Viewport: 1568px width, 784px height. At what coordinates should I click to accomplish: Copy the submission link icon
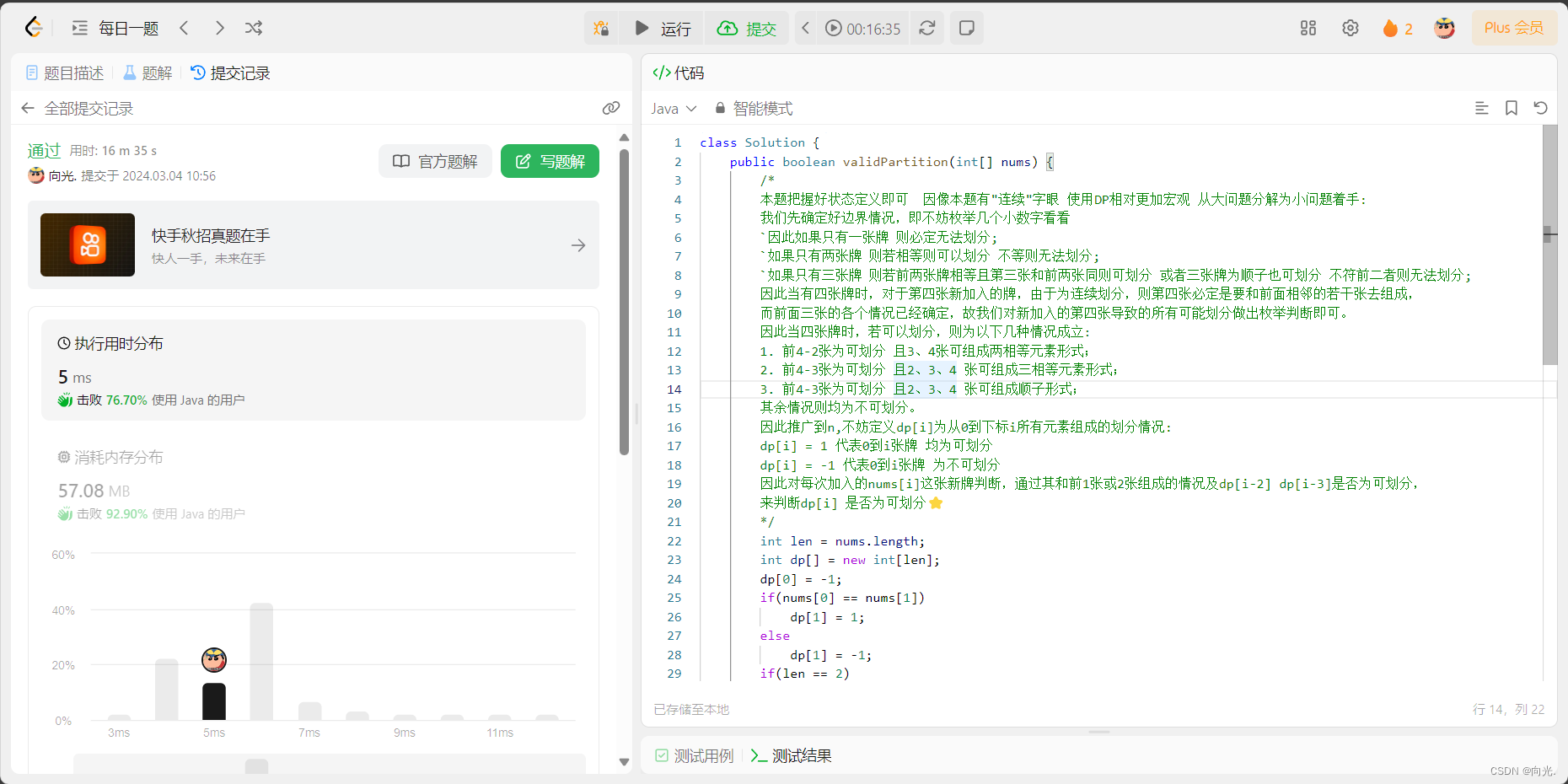(x=611, y=108)
